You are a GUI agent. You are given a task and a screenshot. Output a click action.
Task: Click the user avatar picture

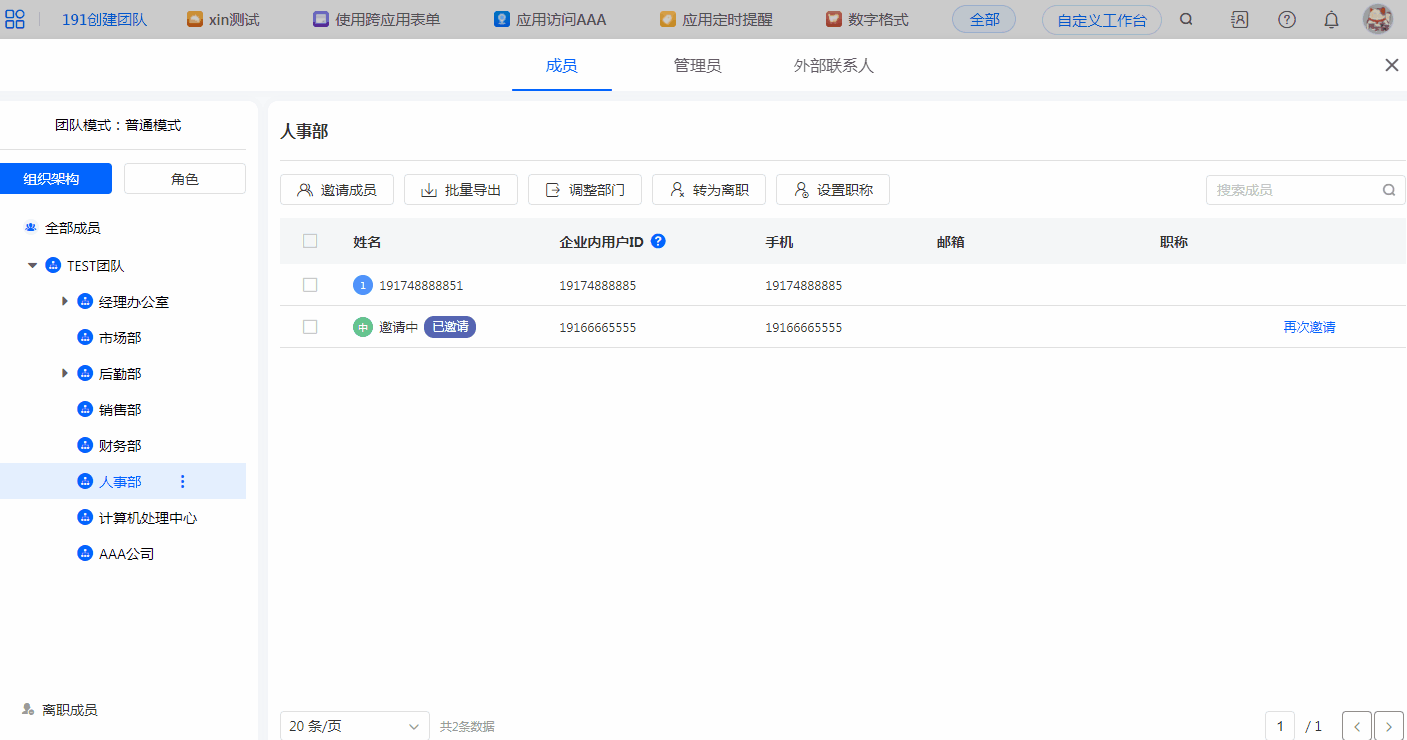click(1378, 19)
